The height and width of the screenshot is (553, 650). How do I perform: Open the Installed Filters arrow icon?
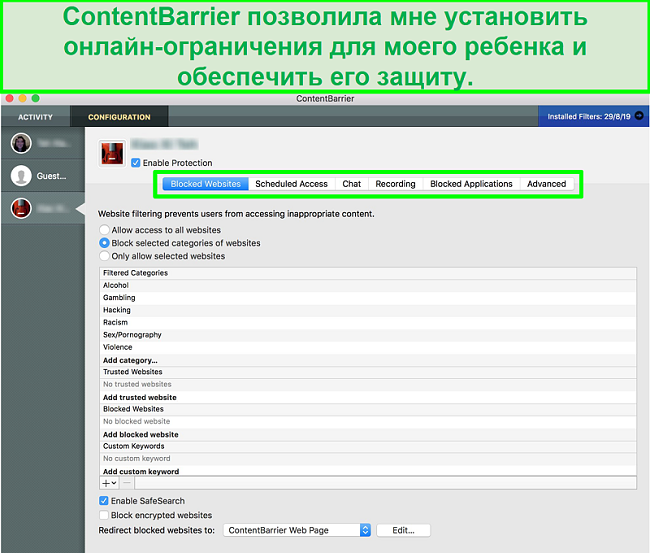tap(639, 116)
